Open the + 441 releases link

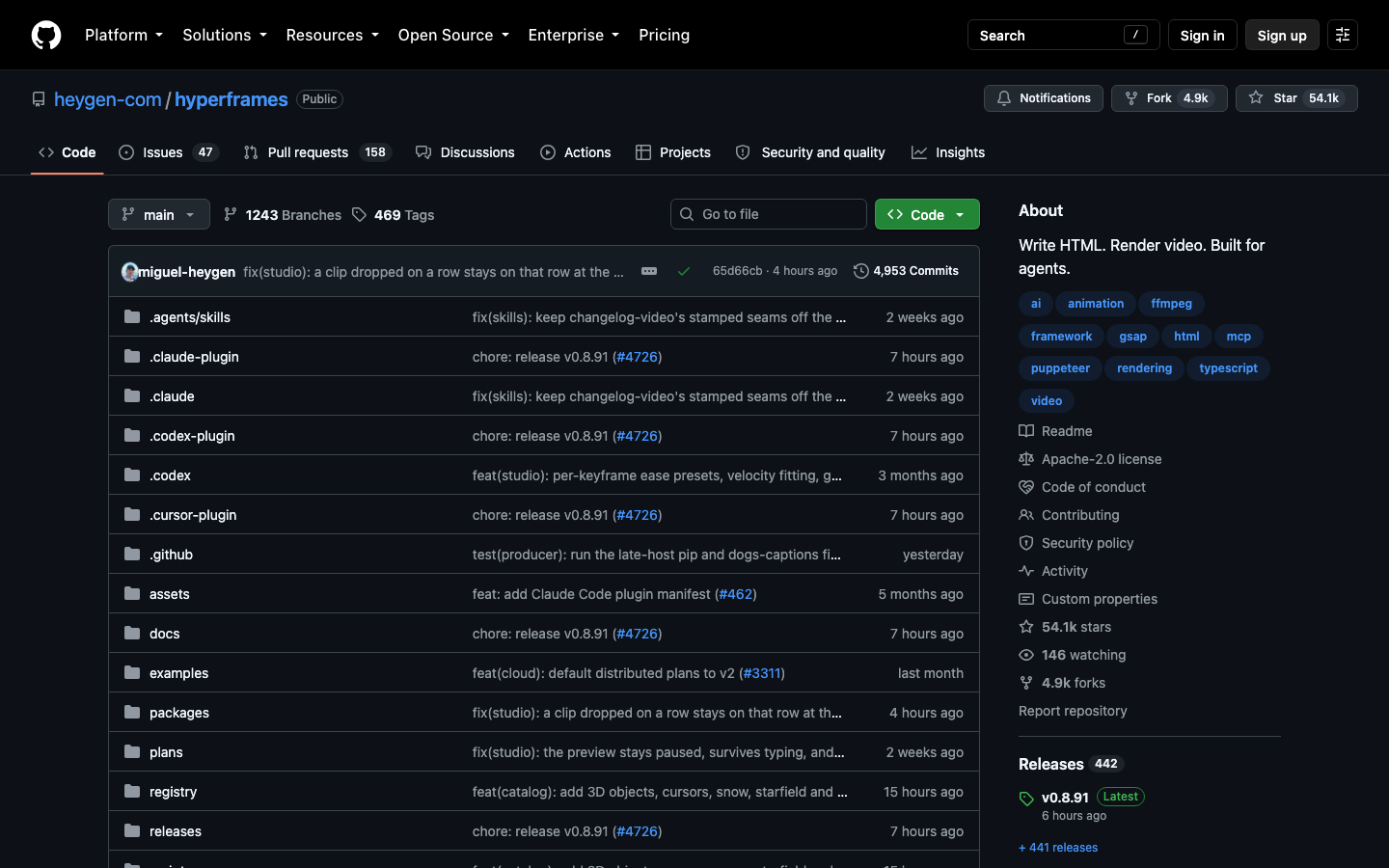tap(1058, 848)
